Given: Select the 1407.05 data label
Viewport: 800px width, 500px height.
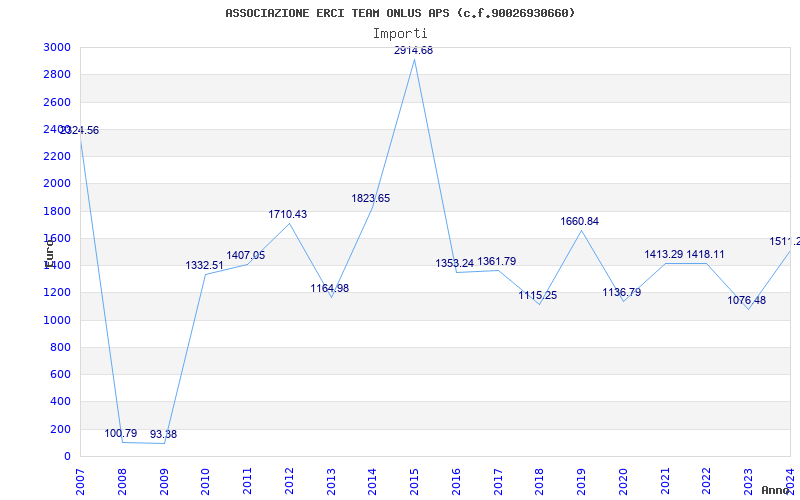Looking at the screenshot, I should pyautogui.click(x=246, y=256).
